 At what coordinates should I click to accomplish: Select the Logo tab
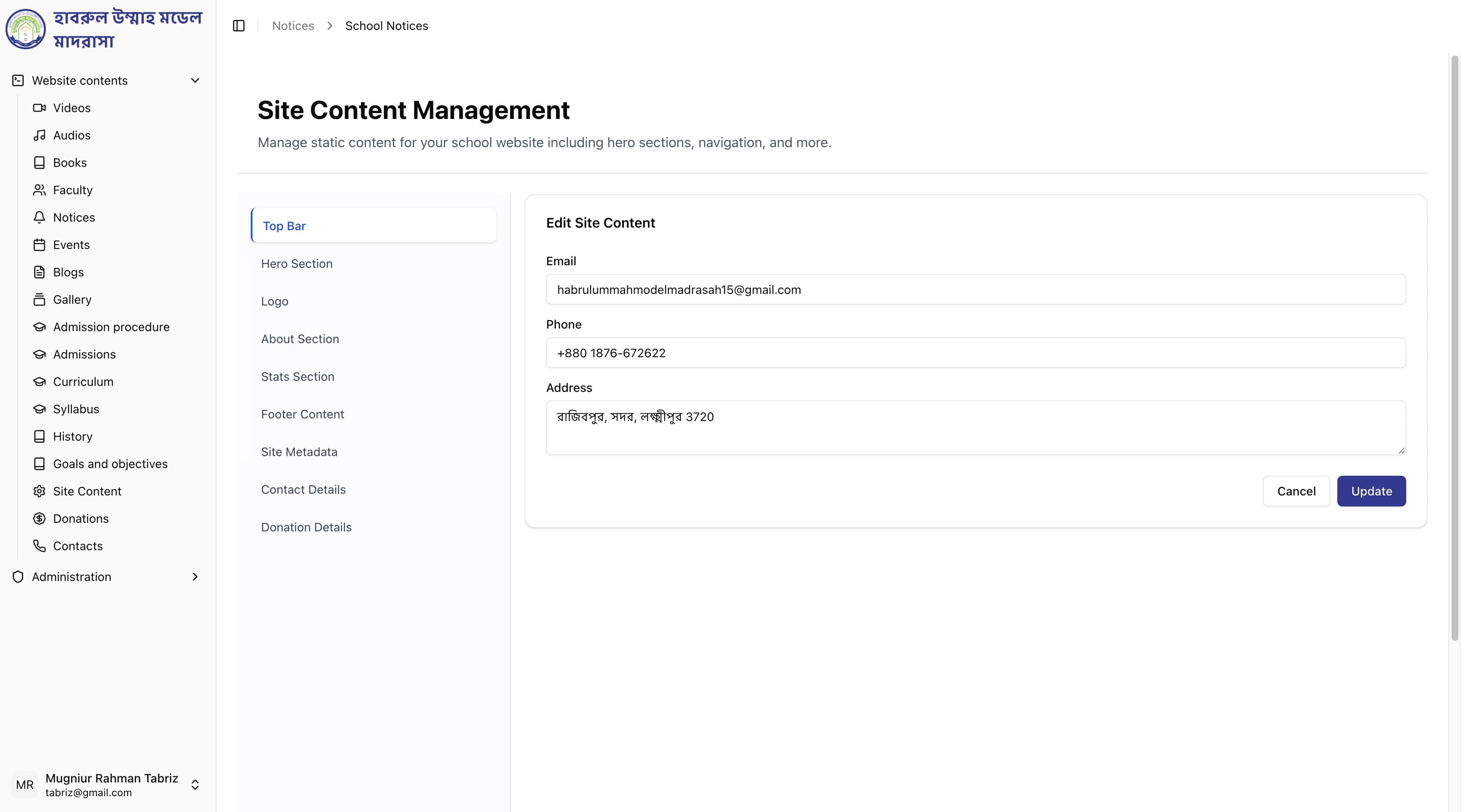click(374, 301)
